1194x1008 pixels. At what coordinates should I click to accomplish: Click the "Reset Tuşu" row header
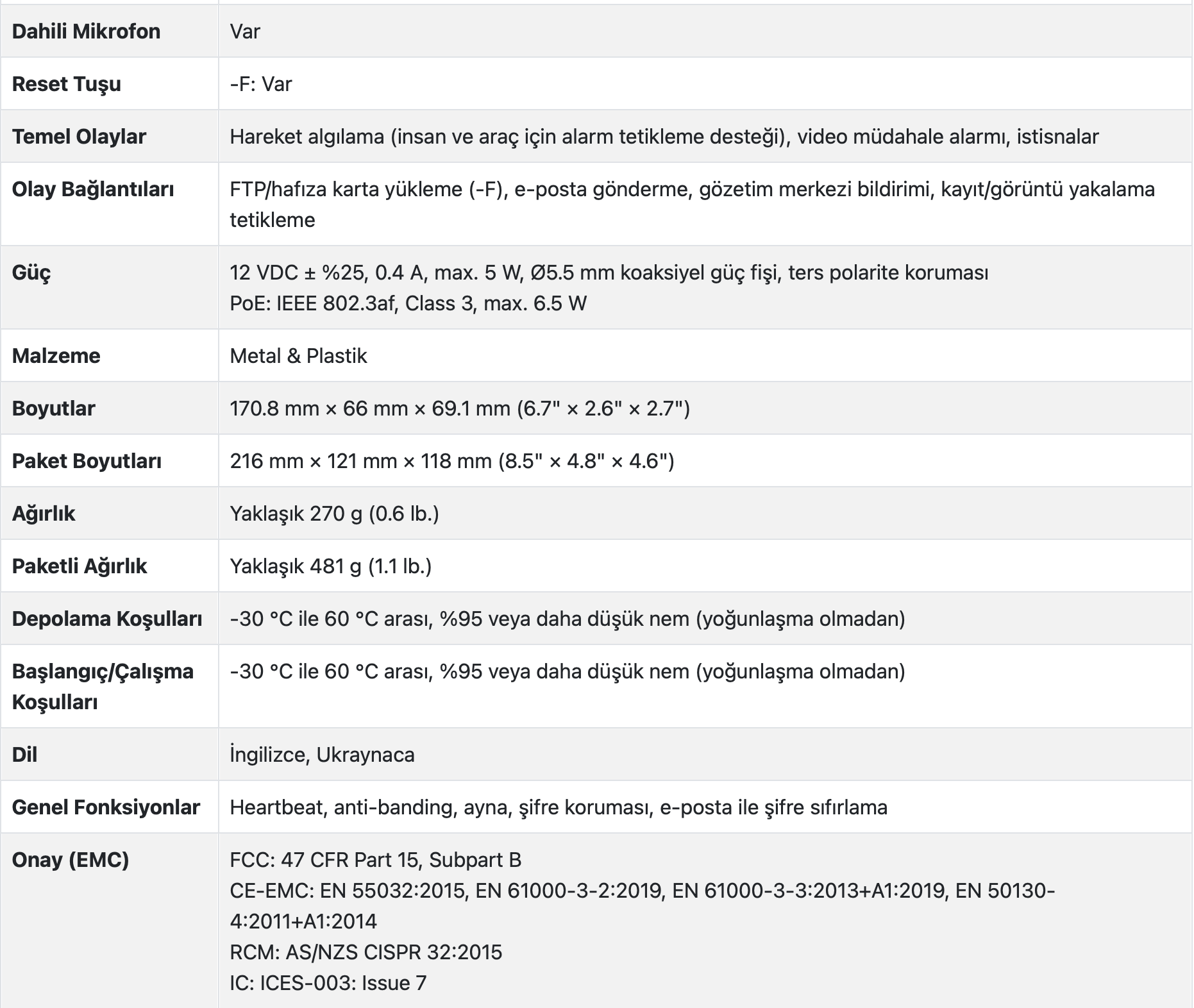67,84
